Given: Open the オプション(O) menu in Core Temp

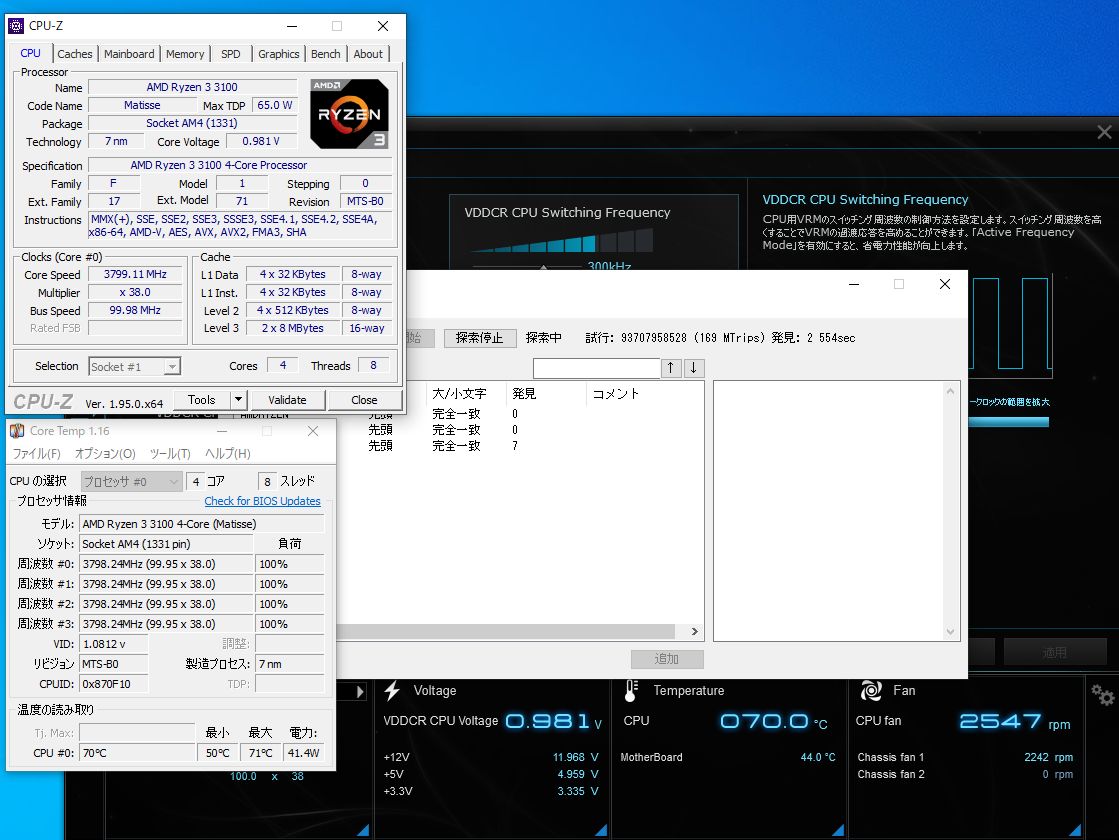Looking at the screenshot, I should 105,454.
